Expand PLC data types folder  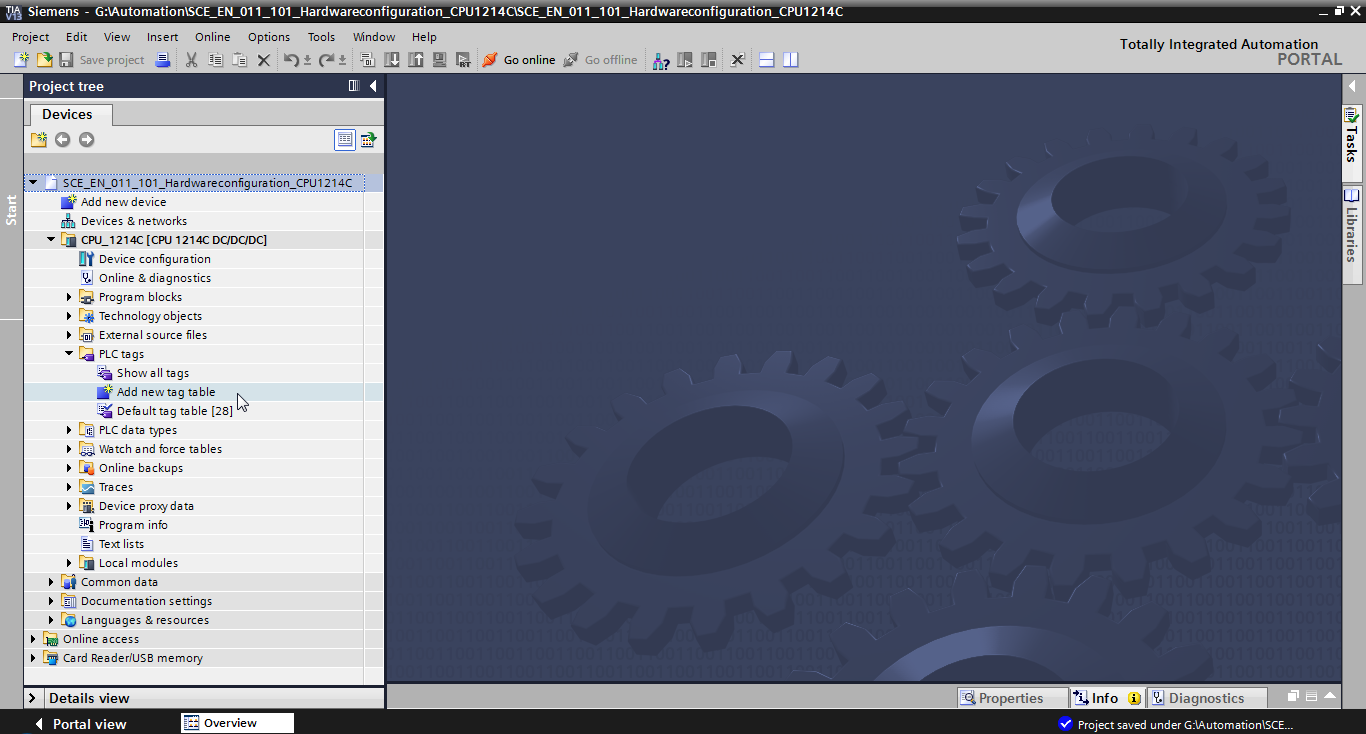(x=69, y=430)
